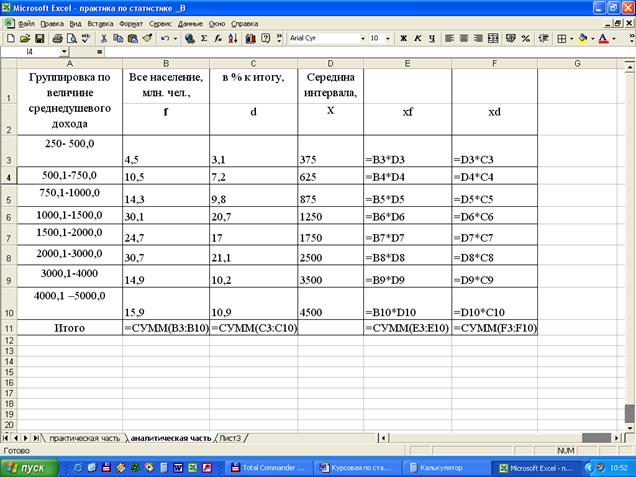Click the Format Painter brush icon
Screen dimensions: 636x477
(146, 38)
